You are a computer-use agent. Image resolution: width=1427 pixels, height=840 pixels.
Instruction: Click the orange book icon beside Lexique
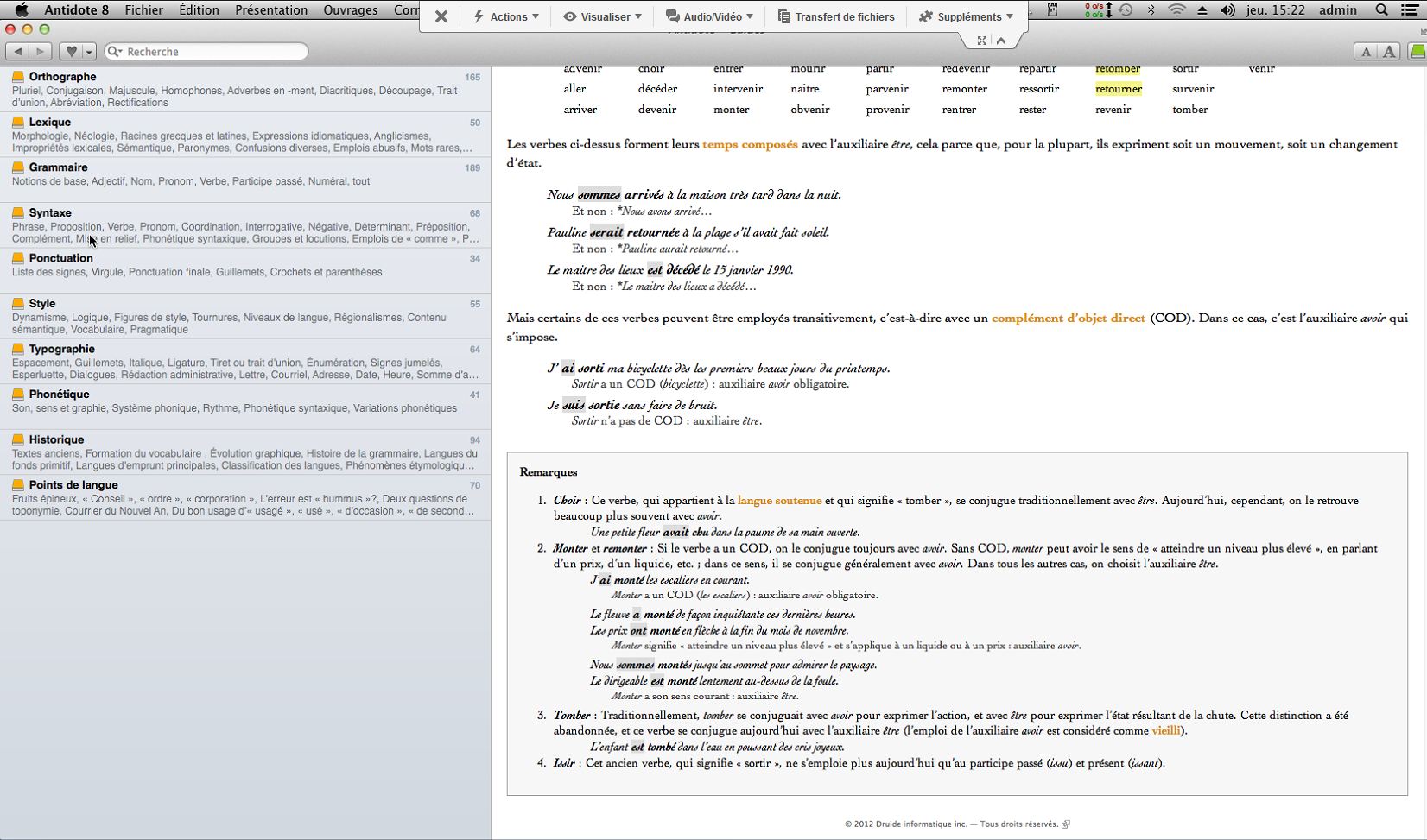click(x=18, y=122)
